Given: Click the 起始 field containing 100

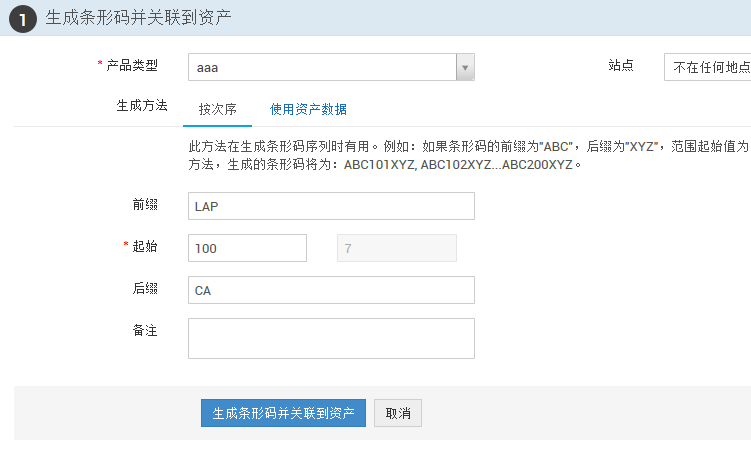Looking at the screenshot, I should click(x=247, y=248).
